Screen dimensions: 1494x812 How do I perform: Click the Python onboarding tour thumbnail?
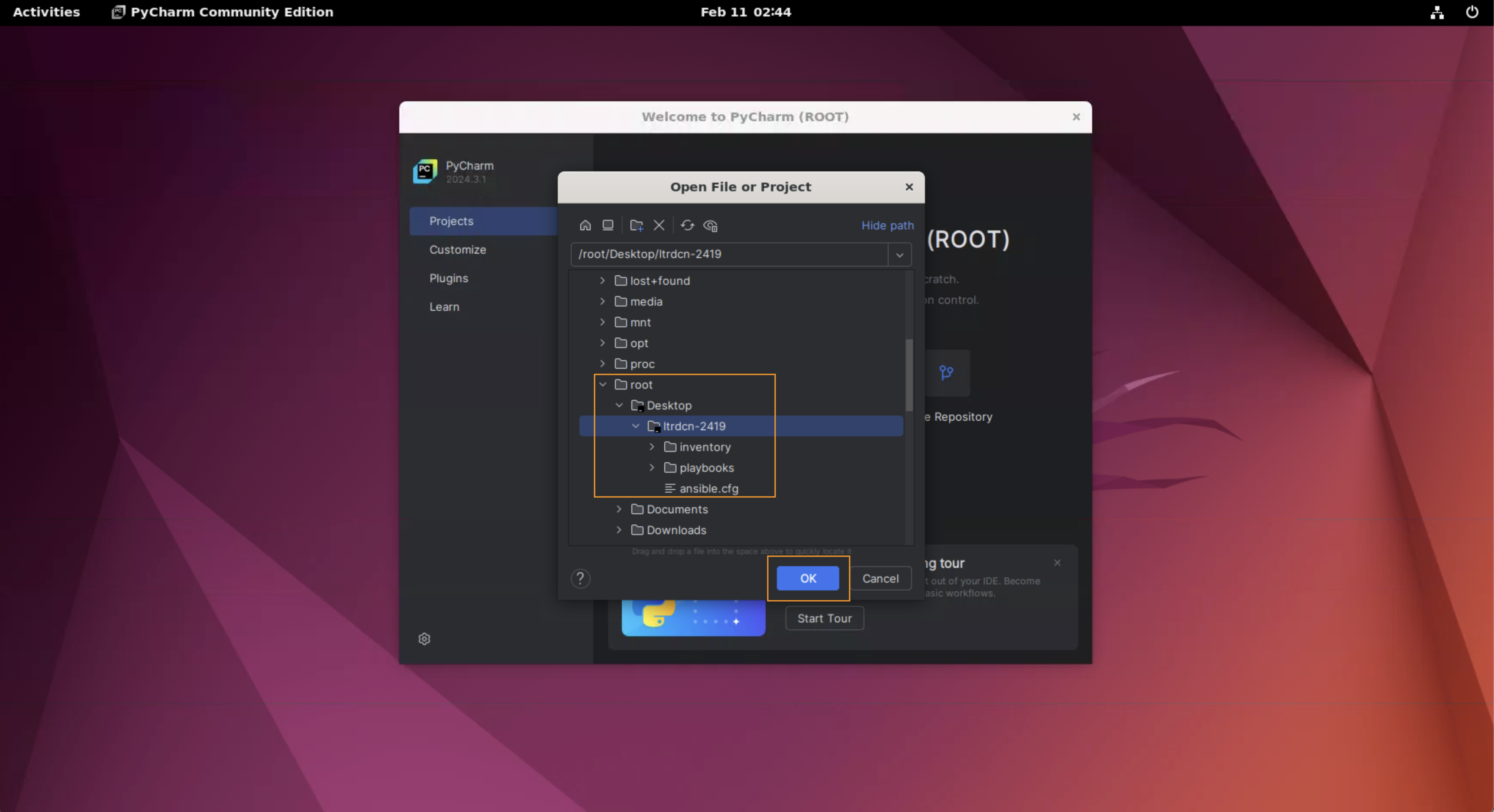click(693, 618)
